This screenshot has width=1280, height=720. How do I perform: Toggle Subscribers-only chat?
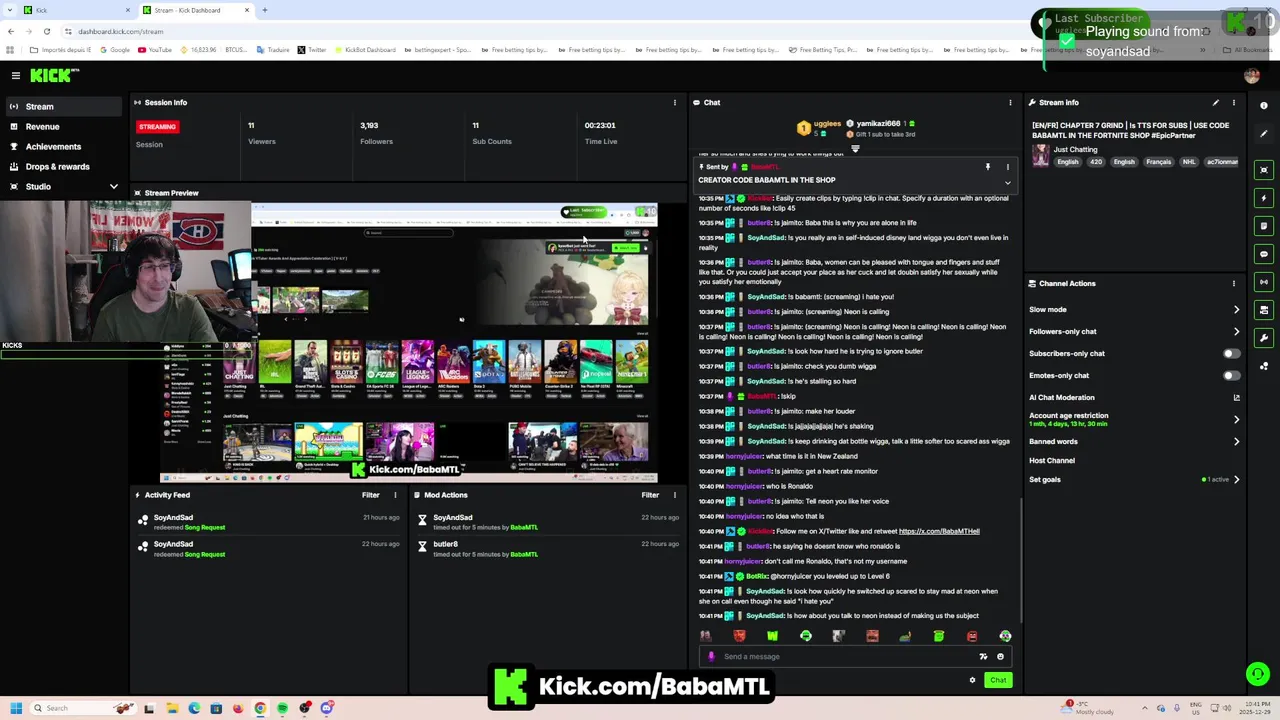point(1231,353)
